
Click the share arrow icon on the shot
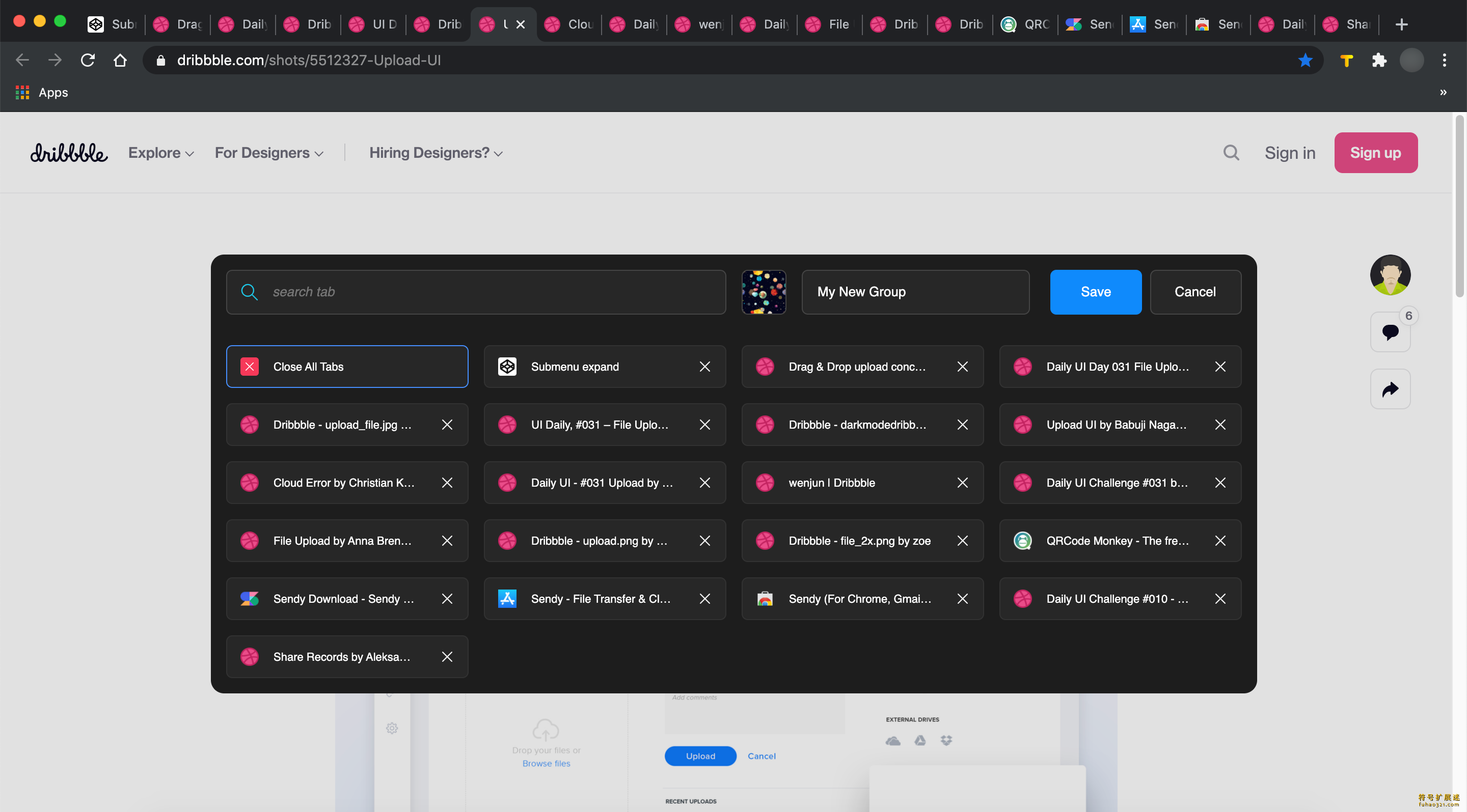tap(1390, 389)
